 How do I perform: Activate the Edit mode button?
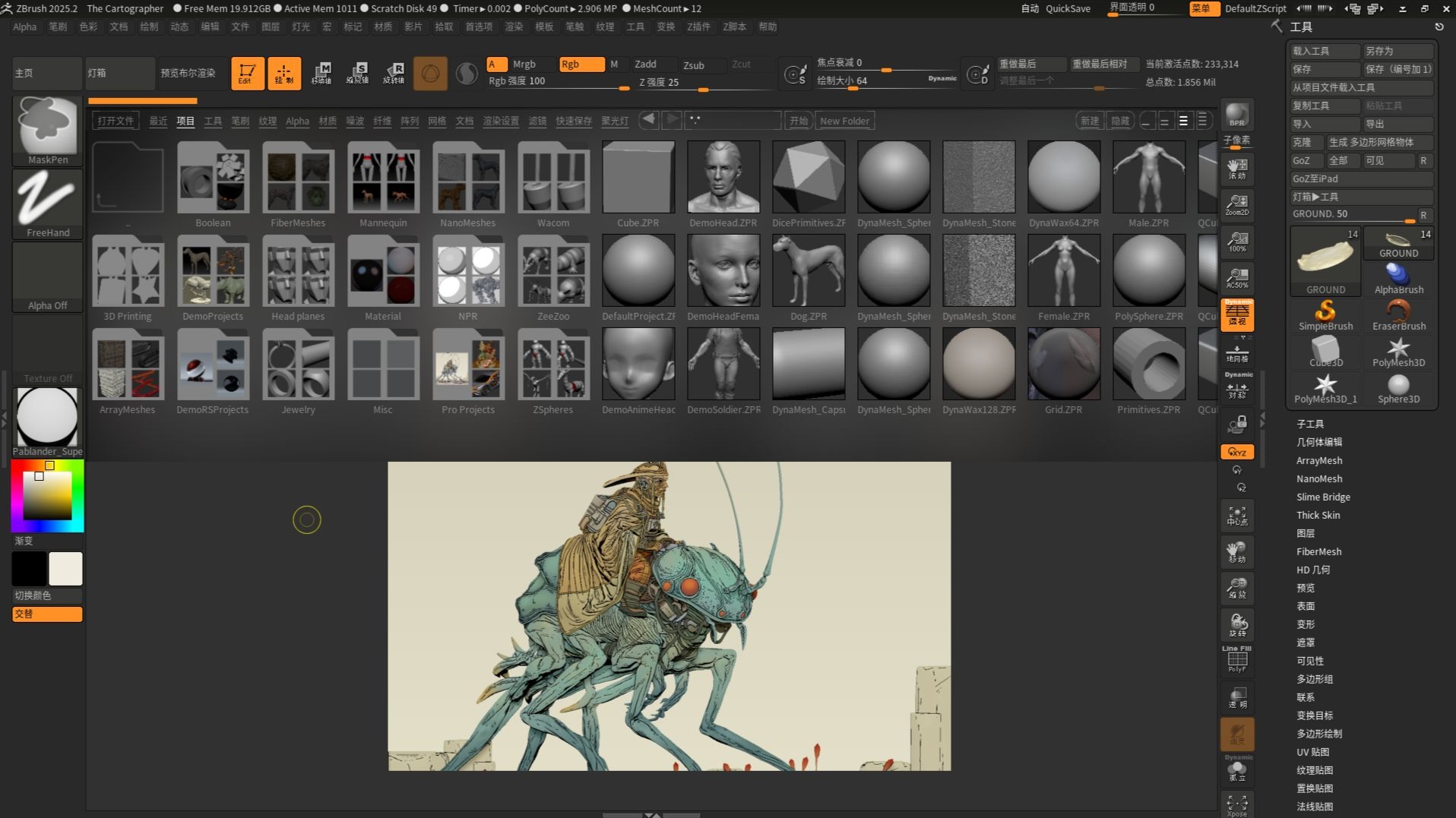tap(247, 73)
